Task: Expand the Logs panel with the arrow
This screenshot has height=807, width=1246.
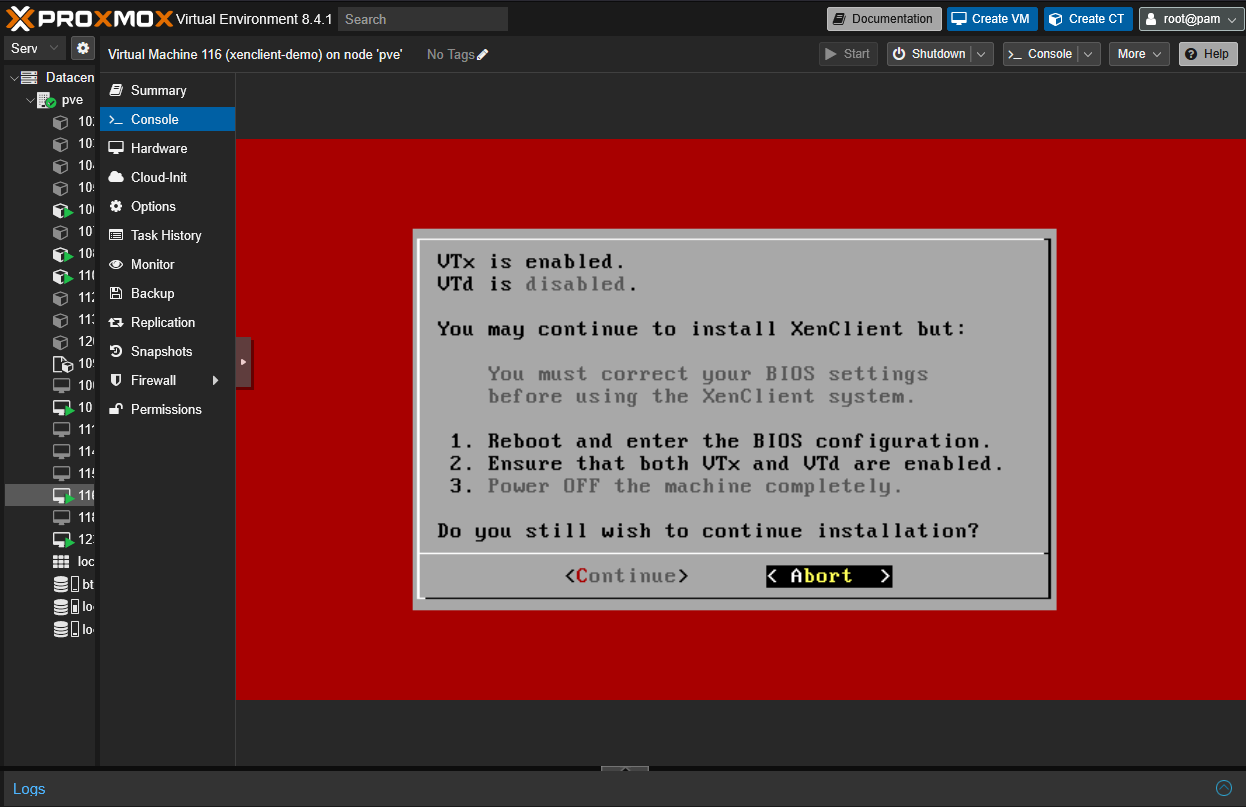Action: click(1223, 788)
